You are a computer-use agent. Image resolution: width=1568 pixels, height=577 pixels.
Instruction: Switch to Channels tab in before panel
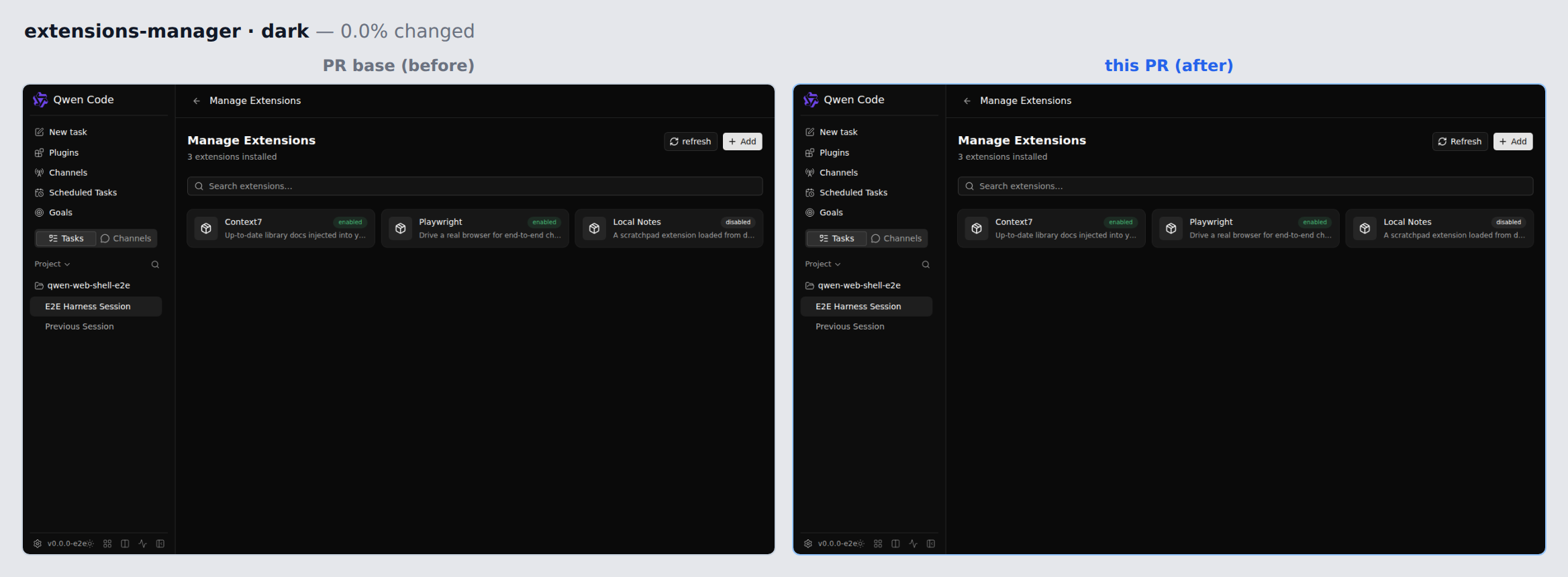[126, 238]
